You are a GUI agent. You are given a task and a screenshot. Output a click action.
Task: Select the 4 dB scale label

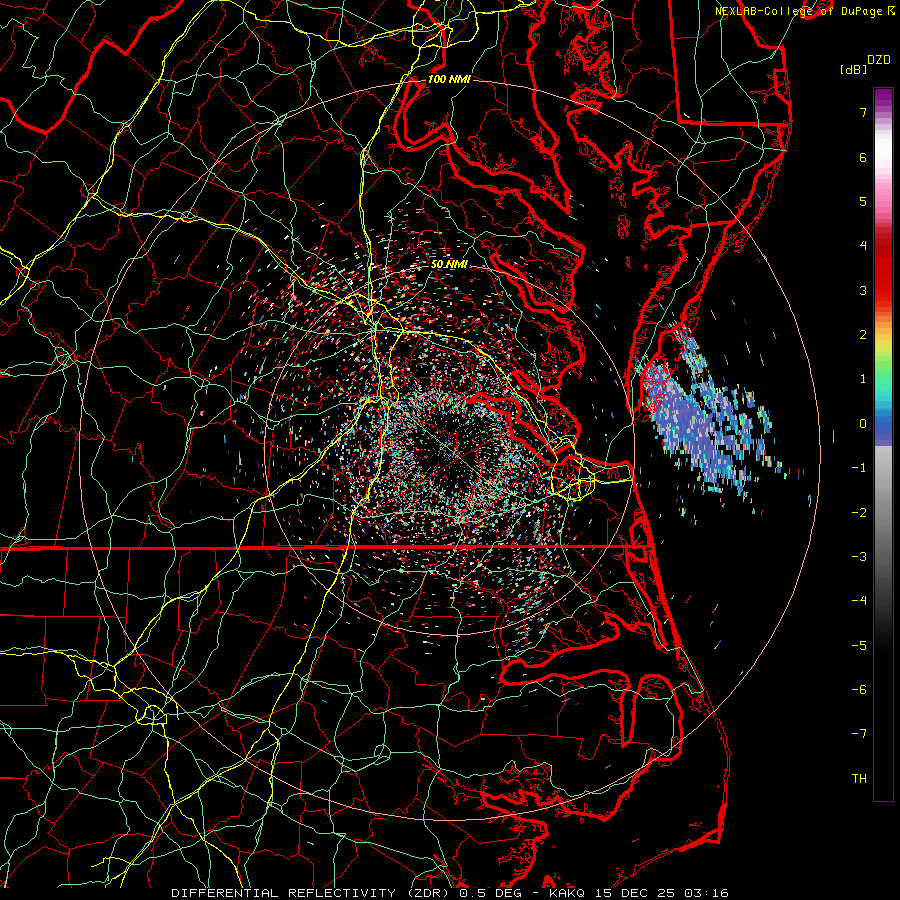(x=863, y=246)
